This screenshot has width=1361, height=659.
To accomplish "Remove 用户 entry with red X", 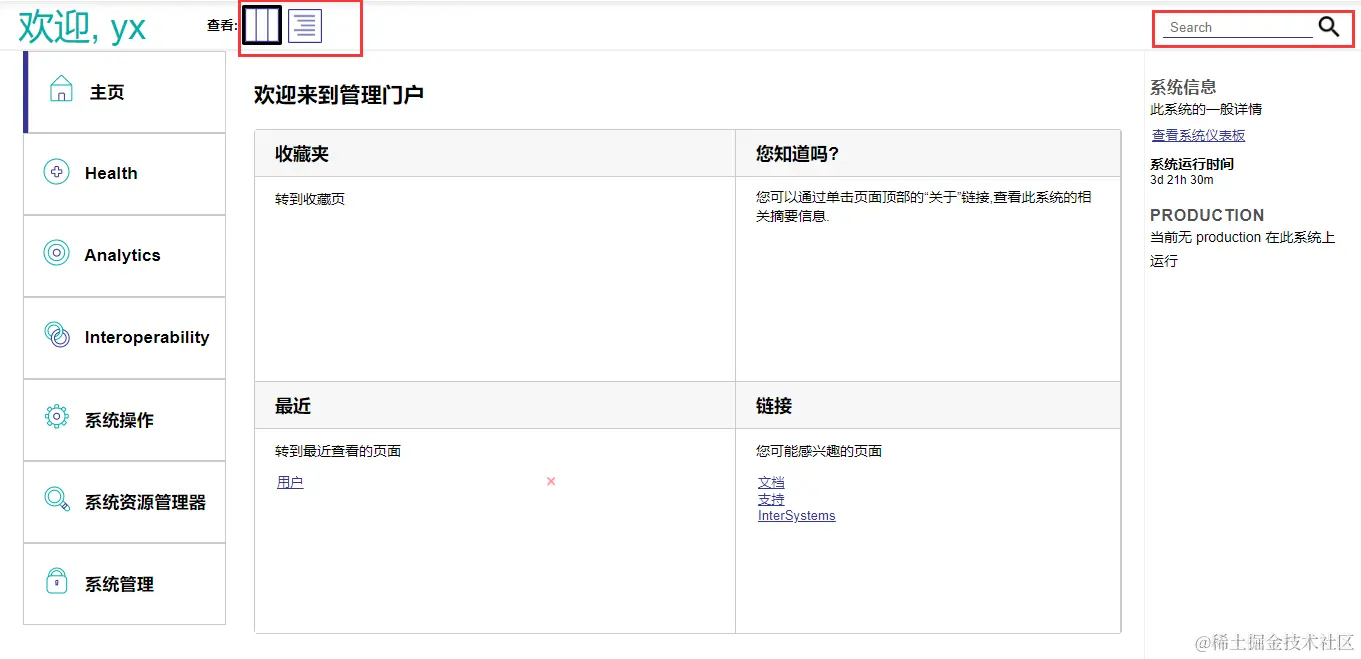I will click(551, 481).
